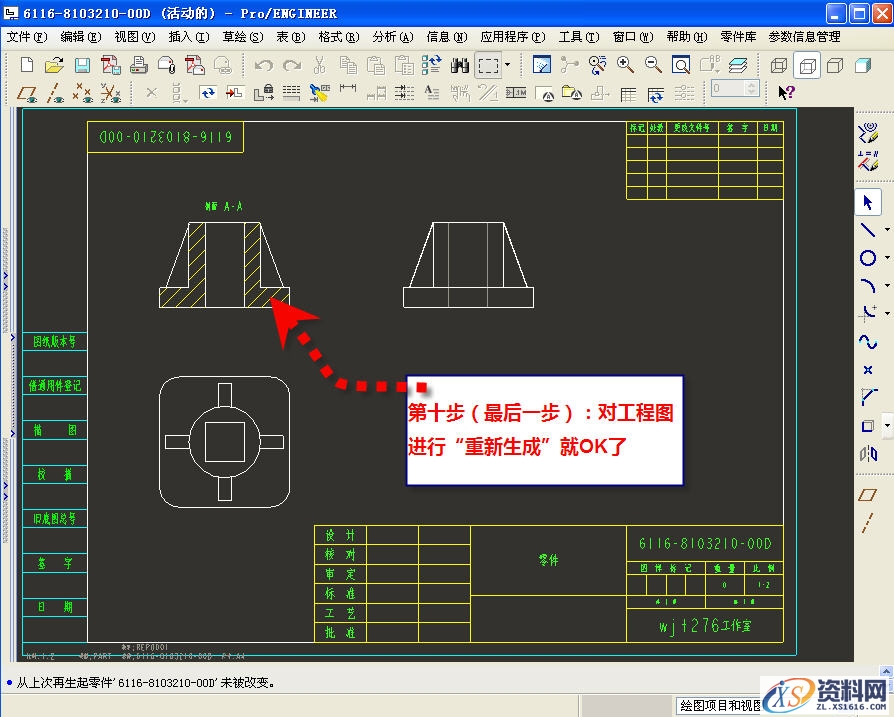
Task: Click the 零件库 parts library menu
Action: [x=738, y=37]
